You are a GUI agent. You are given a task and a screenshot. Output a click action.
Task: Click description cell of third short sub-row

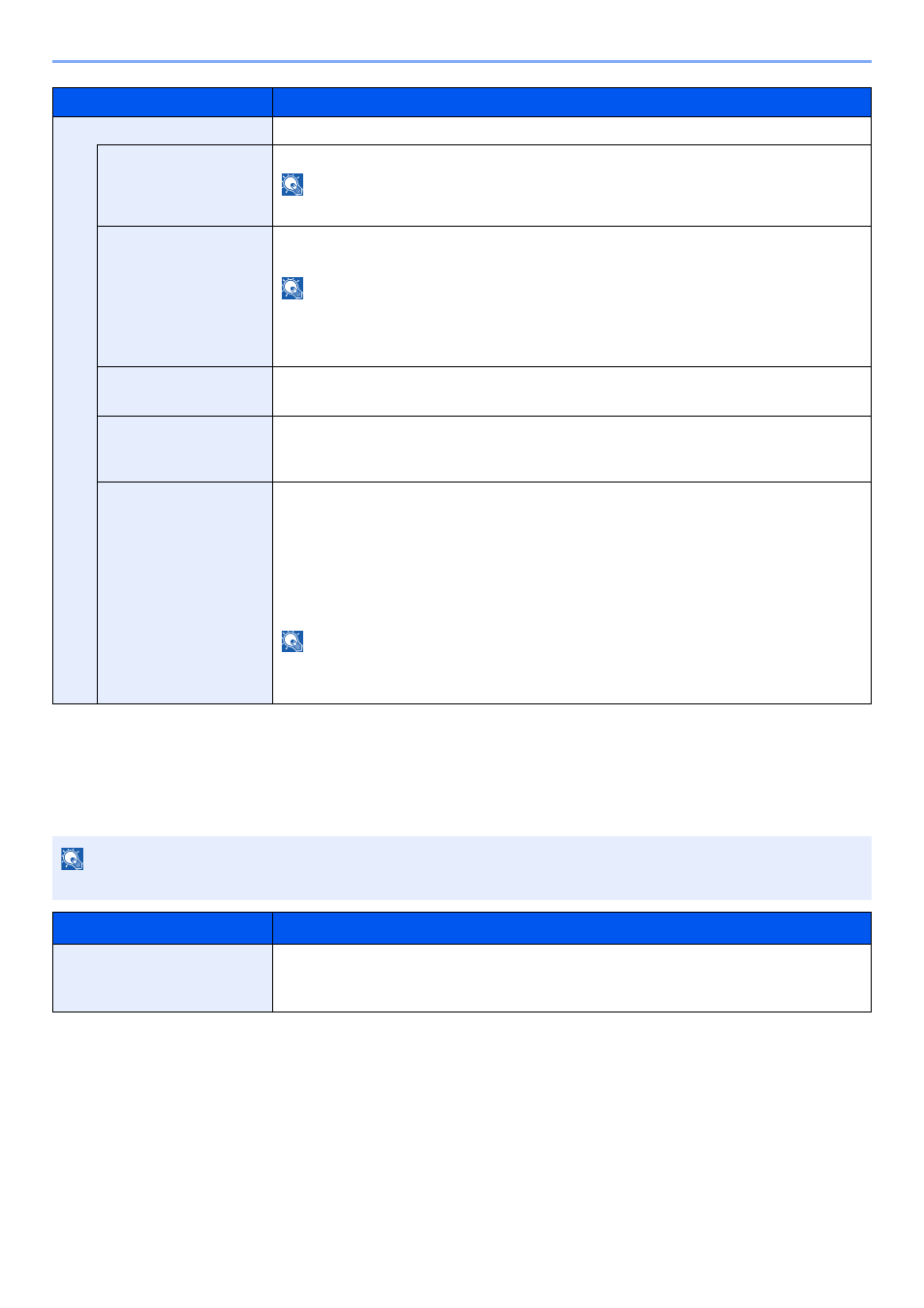571,391
